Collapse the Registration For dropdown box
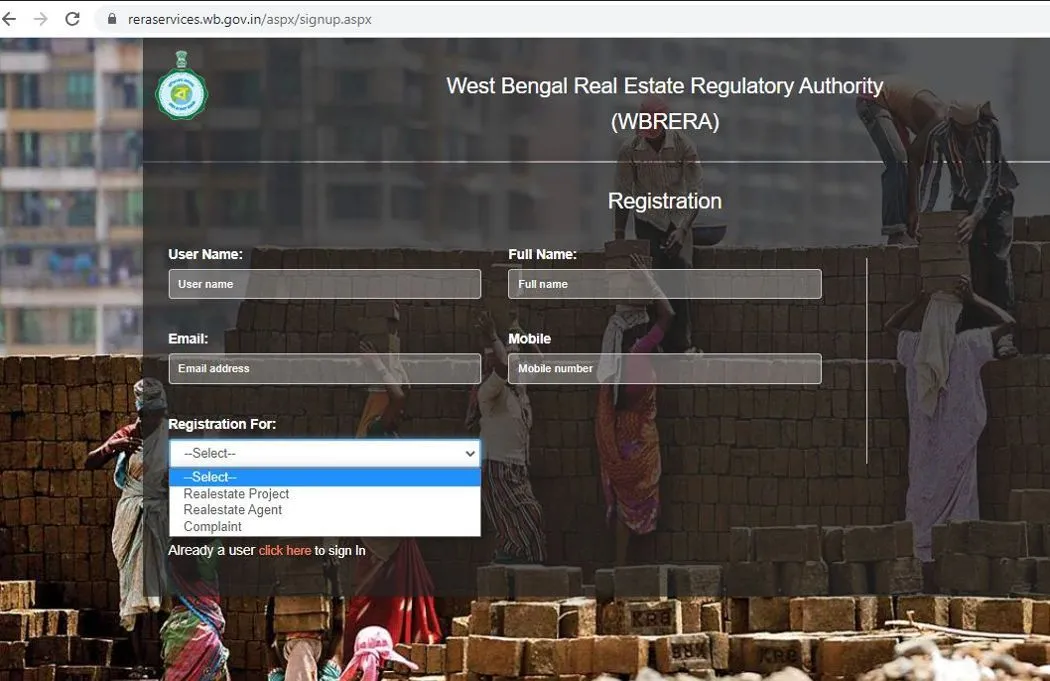Viewport: 1050px width, 681px height. pos(324,453)
